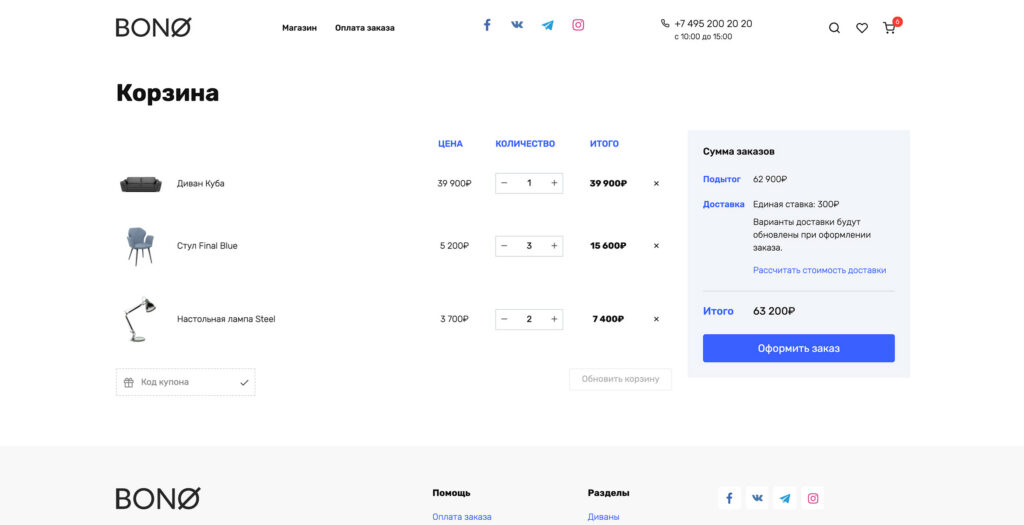Open the Facebook icon in the header
Image resolution: width=1024 pixels, height=525 pixels.
tap(487, 25)
